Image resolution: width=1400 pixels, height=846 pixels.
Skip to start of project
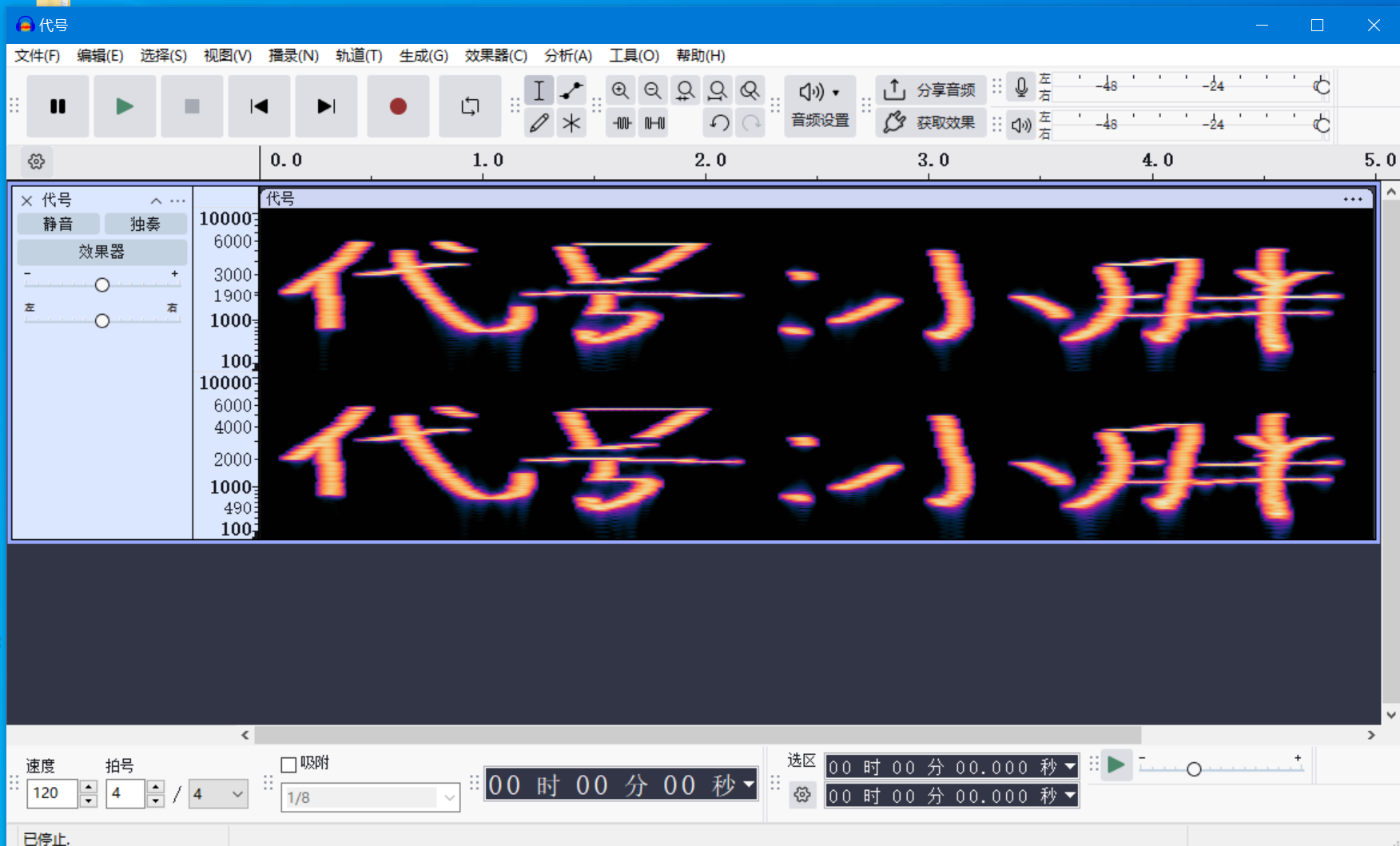(x=259, y=106)
